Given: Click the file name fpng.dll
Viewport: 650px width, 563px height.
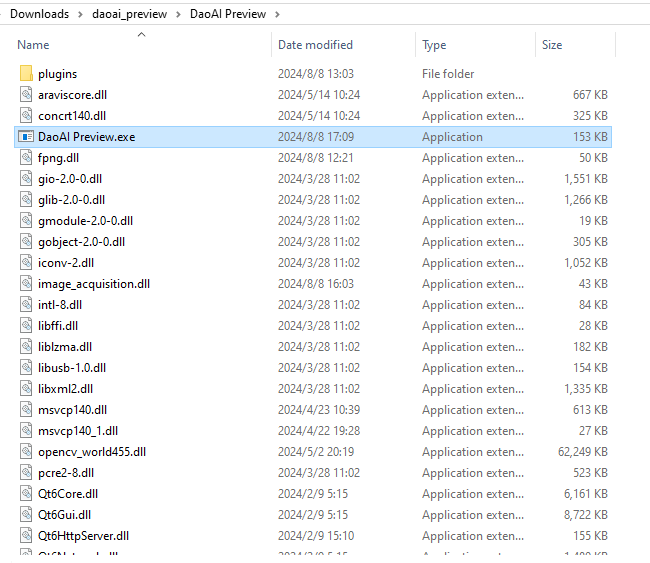Looking at the screenshot, I should pyautogui.click(x=58, y=158).
